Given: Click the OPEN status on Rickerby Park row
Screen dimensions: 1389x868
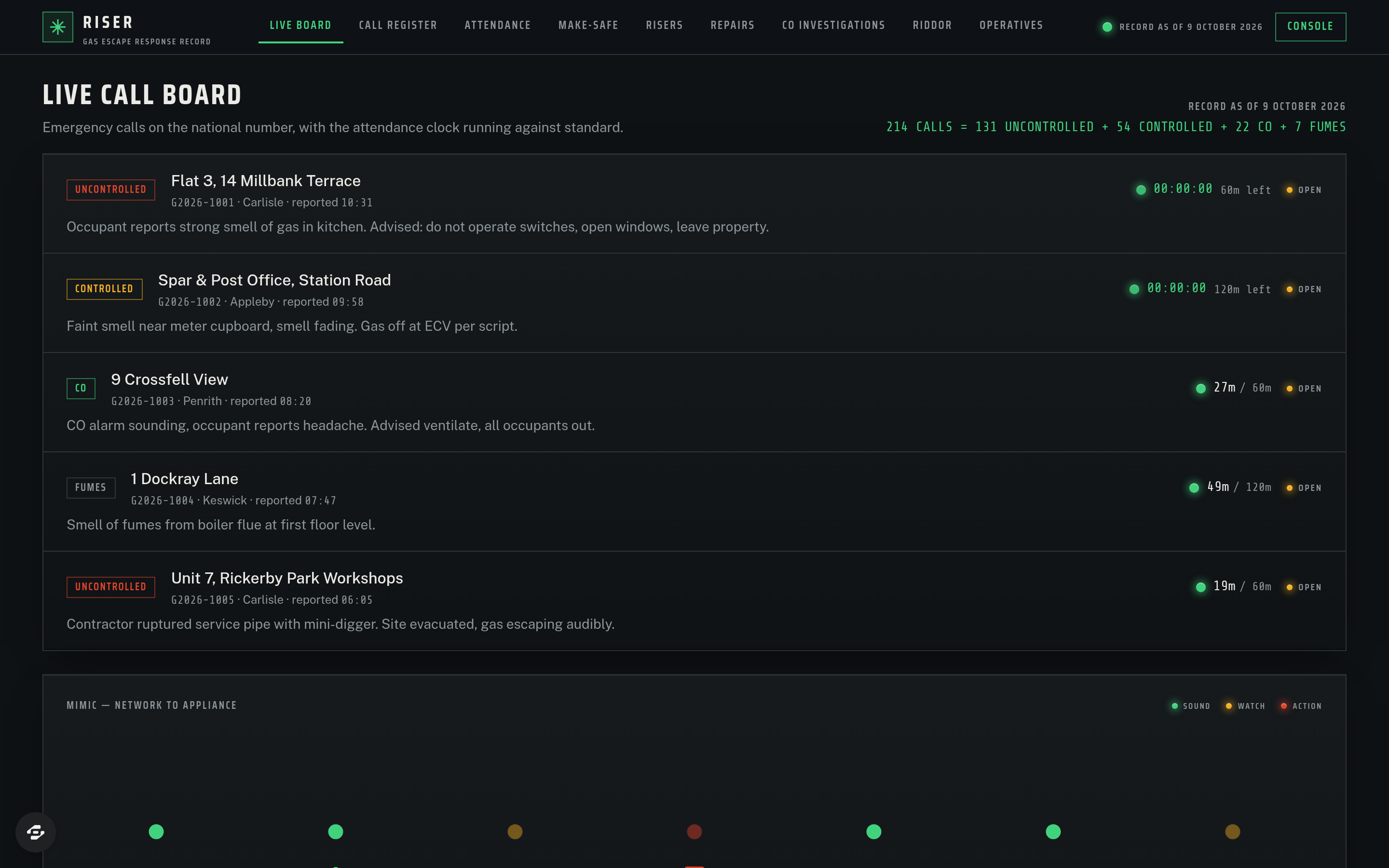Looking at the screenshot, I should [x=1304, y=587].
